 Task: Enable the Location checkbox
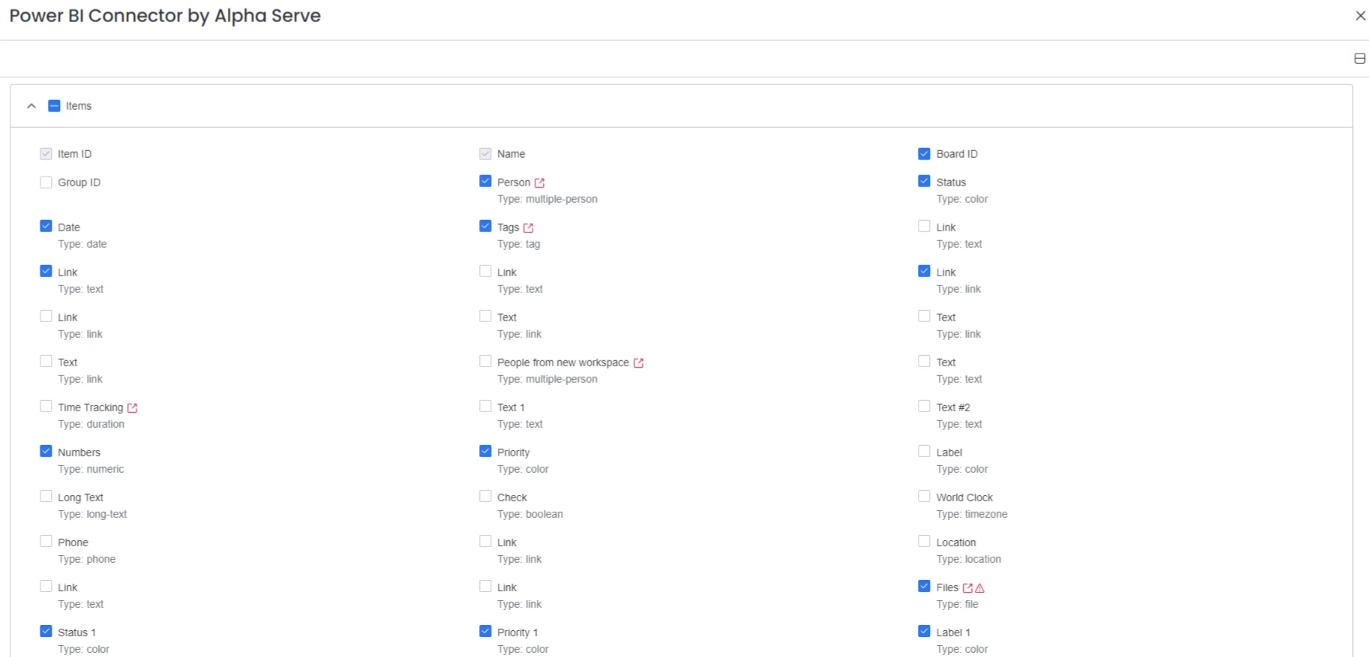pyautogui.click(x=924, y=541)
